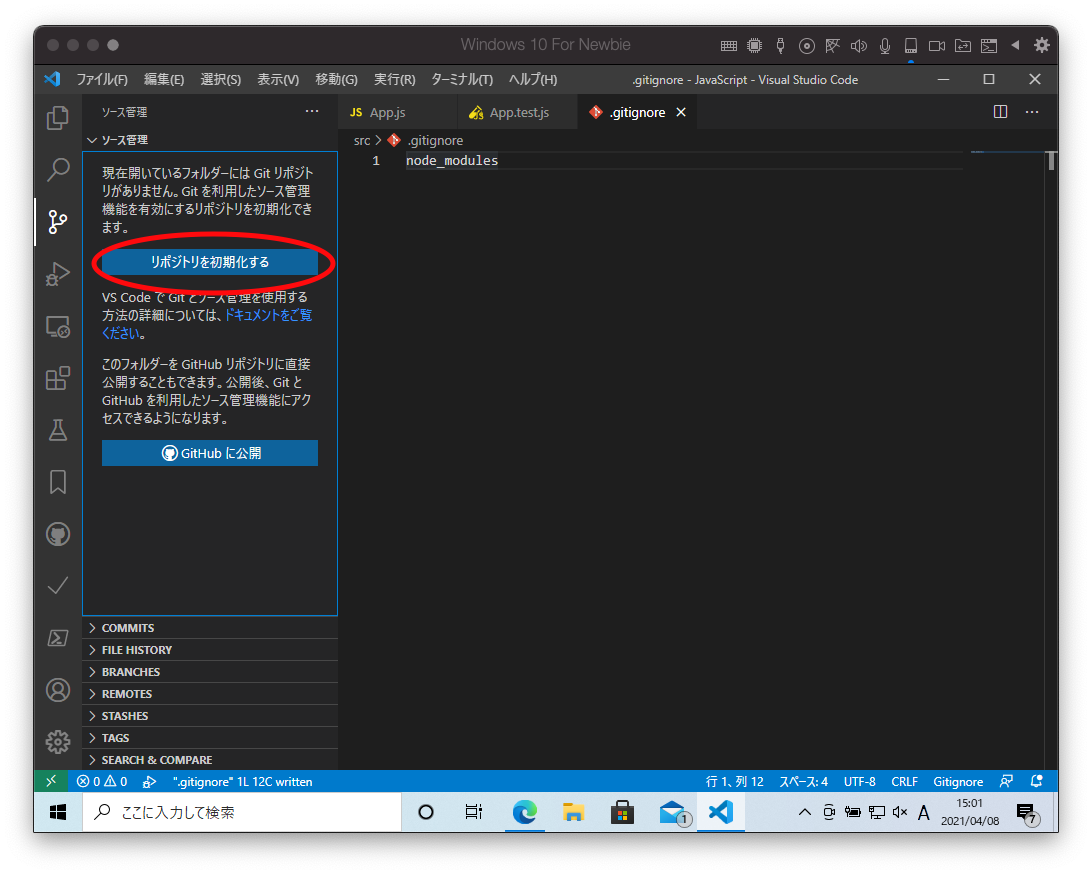Open the Extensions view

(58, 378)
